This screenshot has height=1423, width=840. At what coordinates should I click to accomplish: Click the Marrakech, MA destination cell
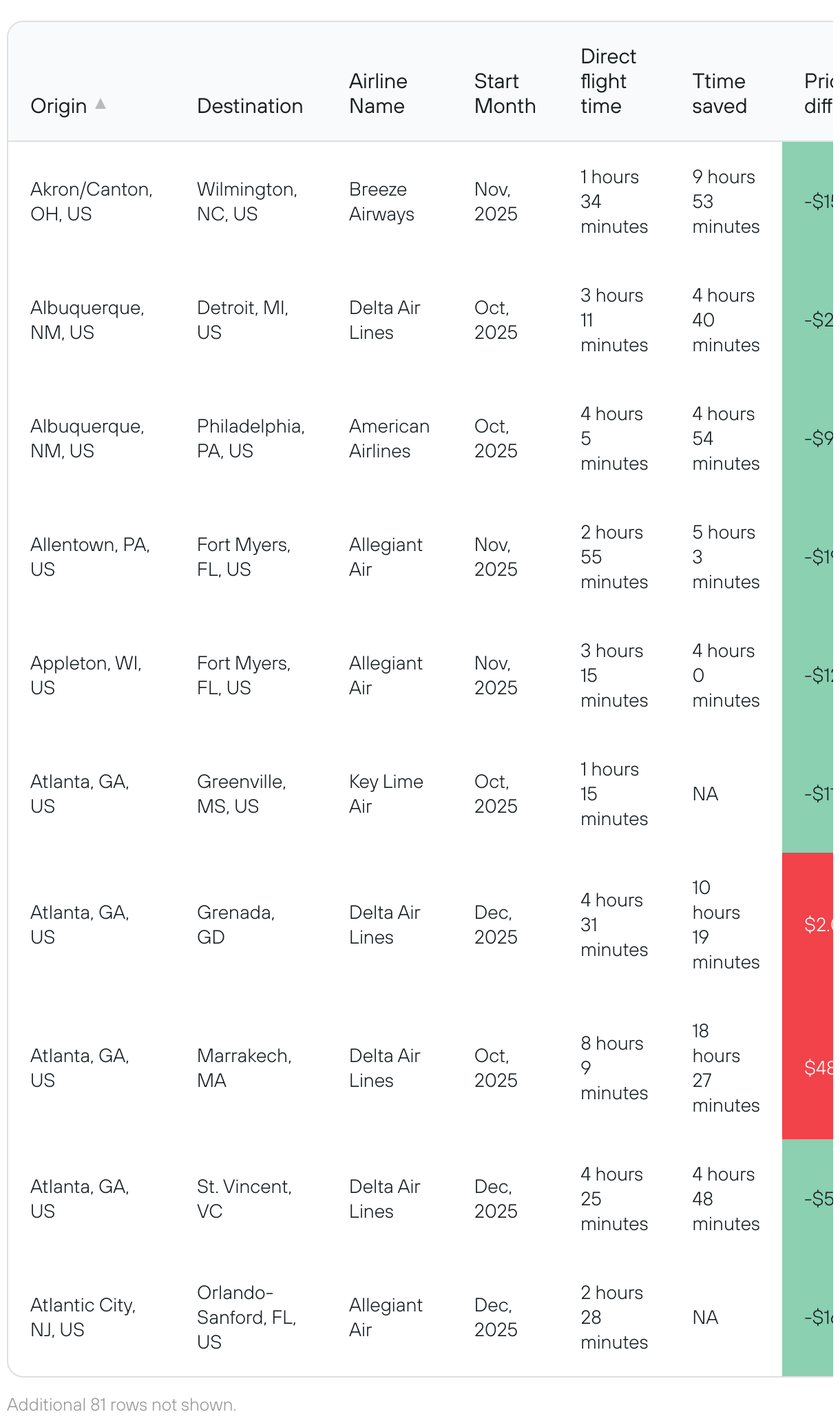point(244,1068)
